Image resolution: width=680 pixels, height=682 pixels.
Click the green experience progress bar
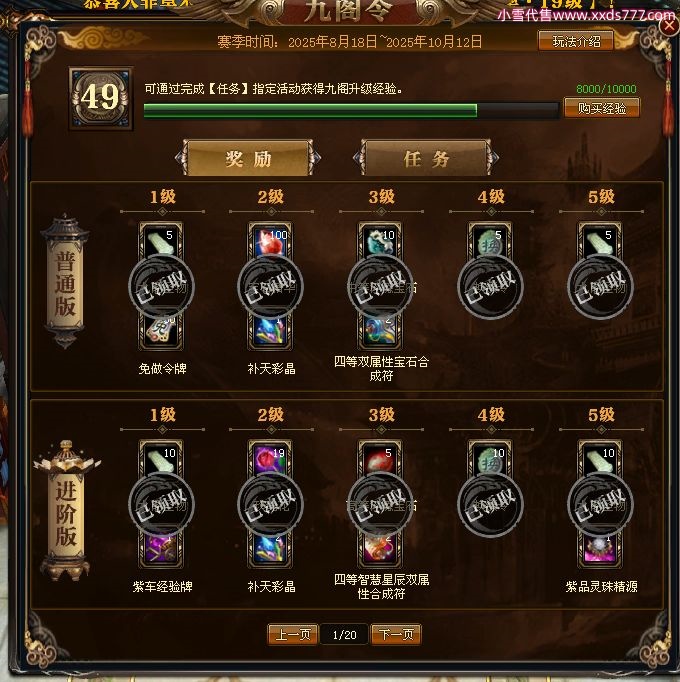click(x=351, y=110)
